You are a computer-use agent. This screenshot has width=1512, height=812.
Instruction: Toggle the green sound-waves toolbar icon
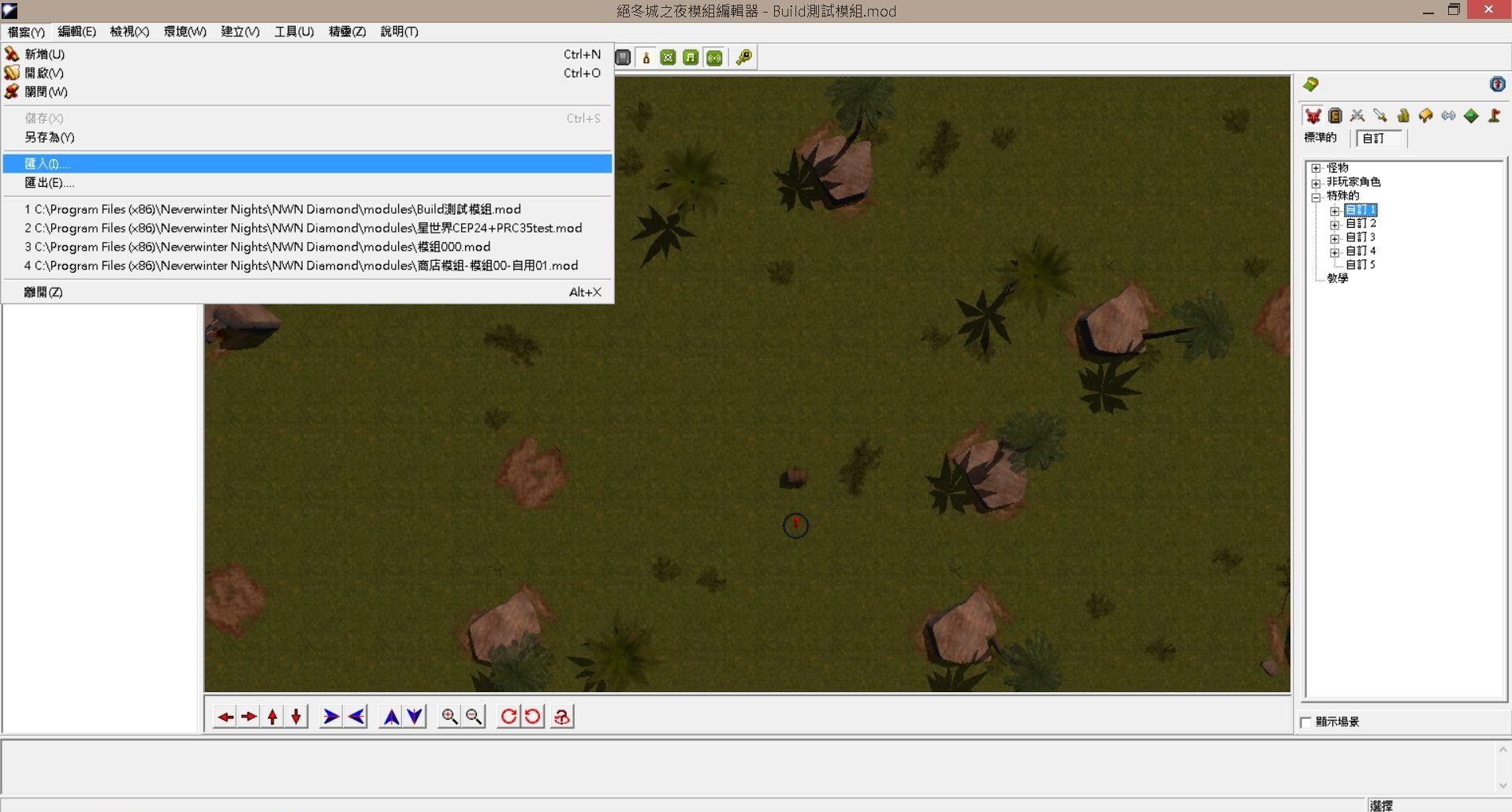714,58
